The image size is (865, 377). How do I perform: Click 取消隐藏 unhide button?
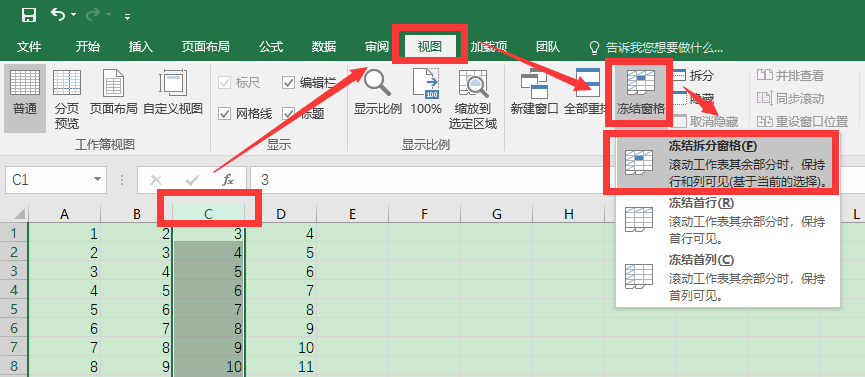tap(706, 121)
